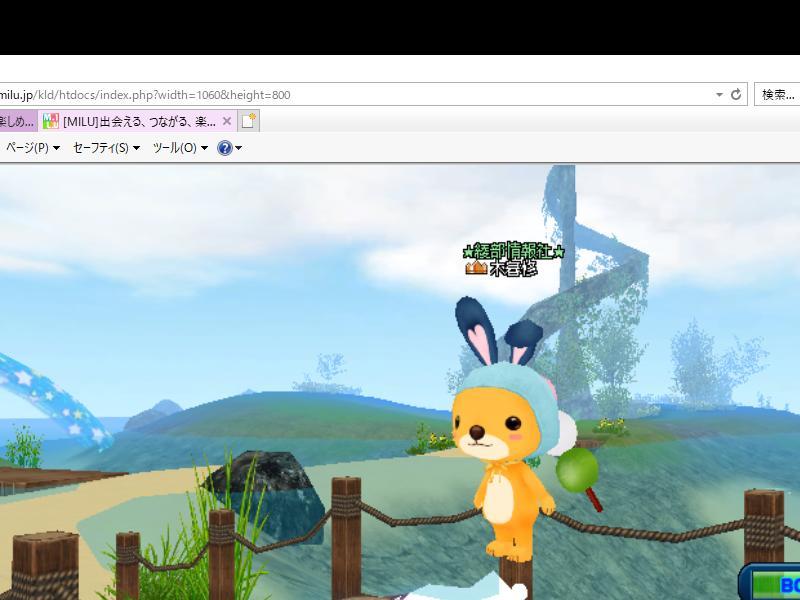Screen dimensions: 800x600
Task: Click the blue help question-mark icon
Action: [x=225, y=148]
